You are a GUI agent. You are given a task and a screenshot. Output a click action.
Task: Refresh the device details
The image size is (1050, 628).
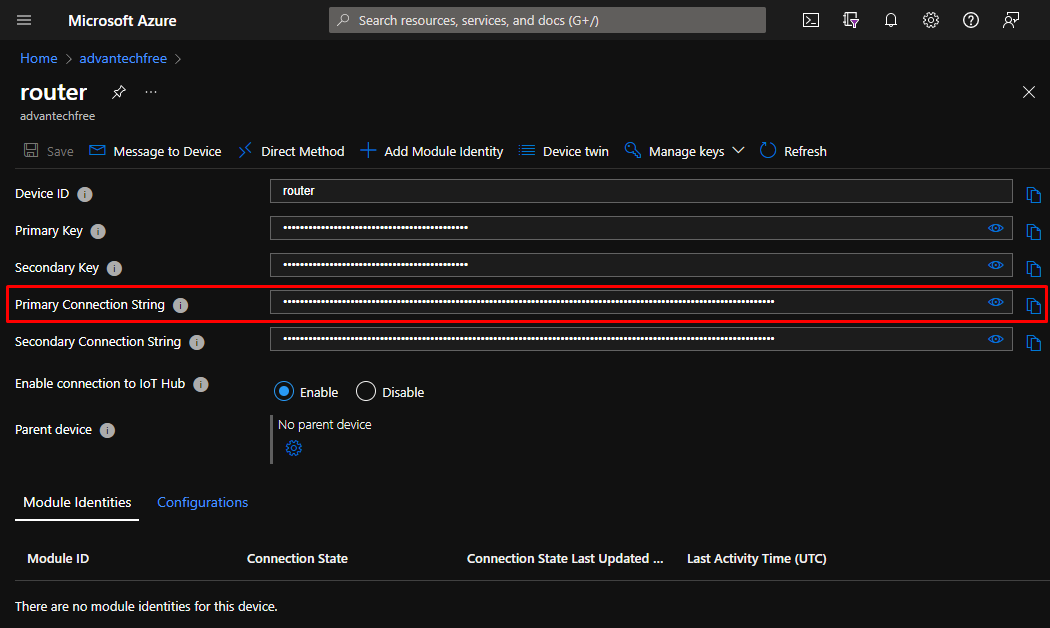point(793,151)
